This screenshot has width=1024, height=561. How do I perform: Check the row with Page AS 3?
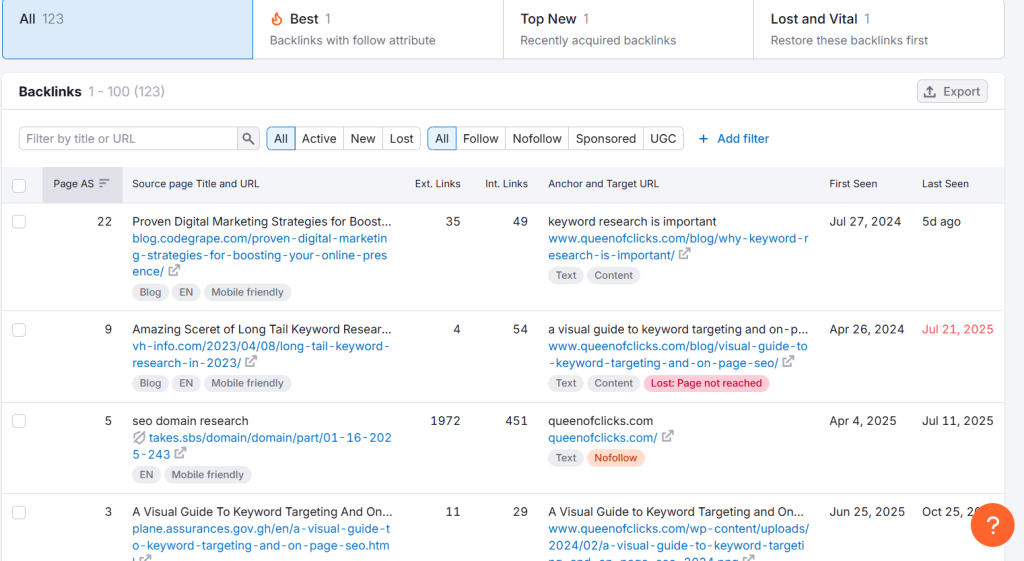pyautogui.click(x=19, y=512)
